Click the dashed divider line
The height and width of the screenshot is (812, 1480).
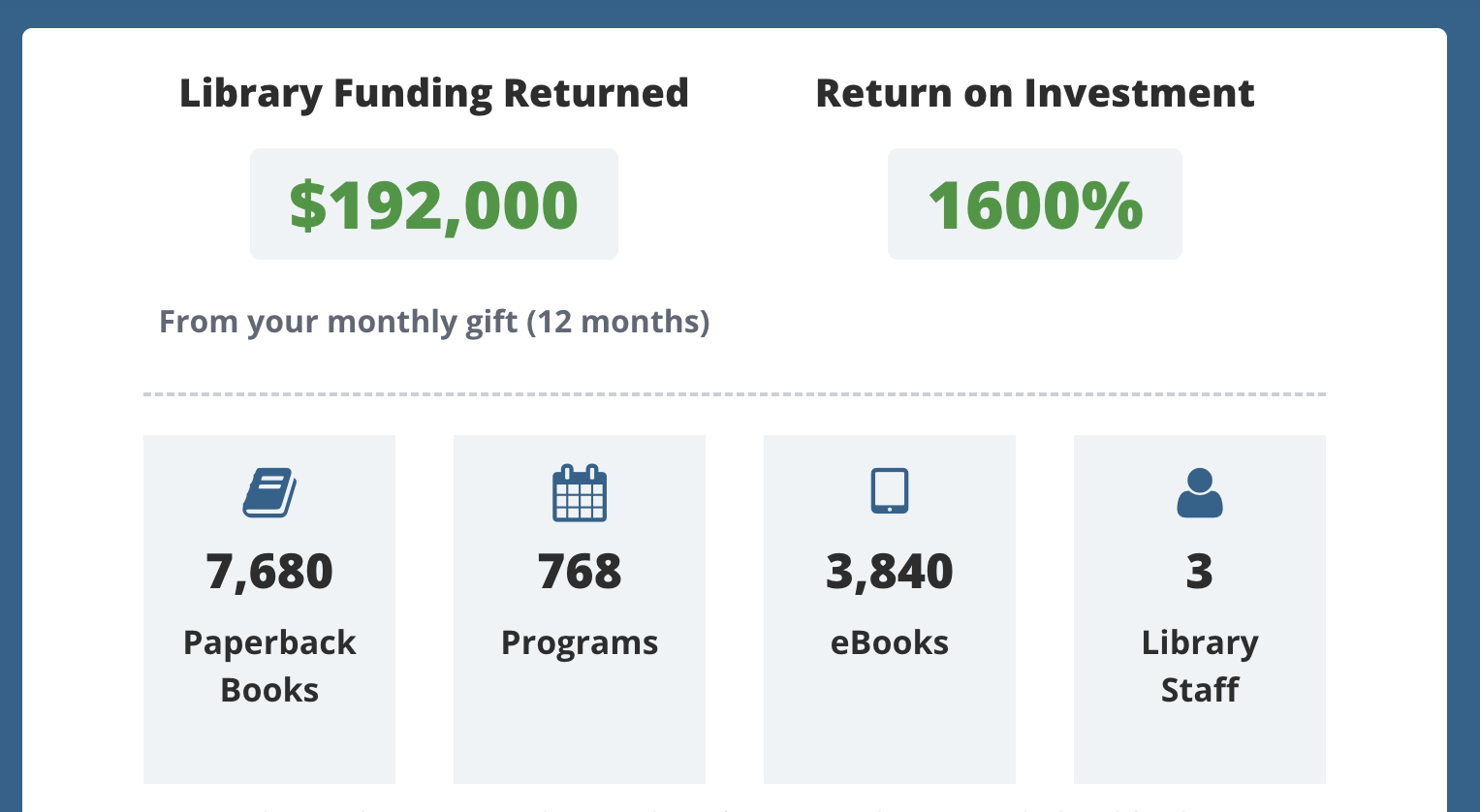(735, 394)
